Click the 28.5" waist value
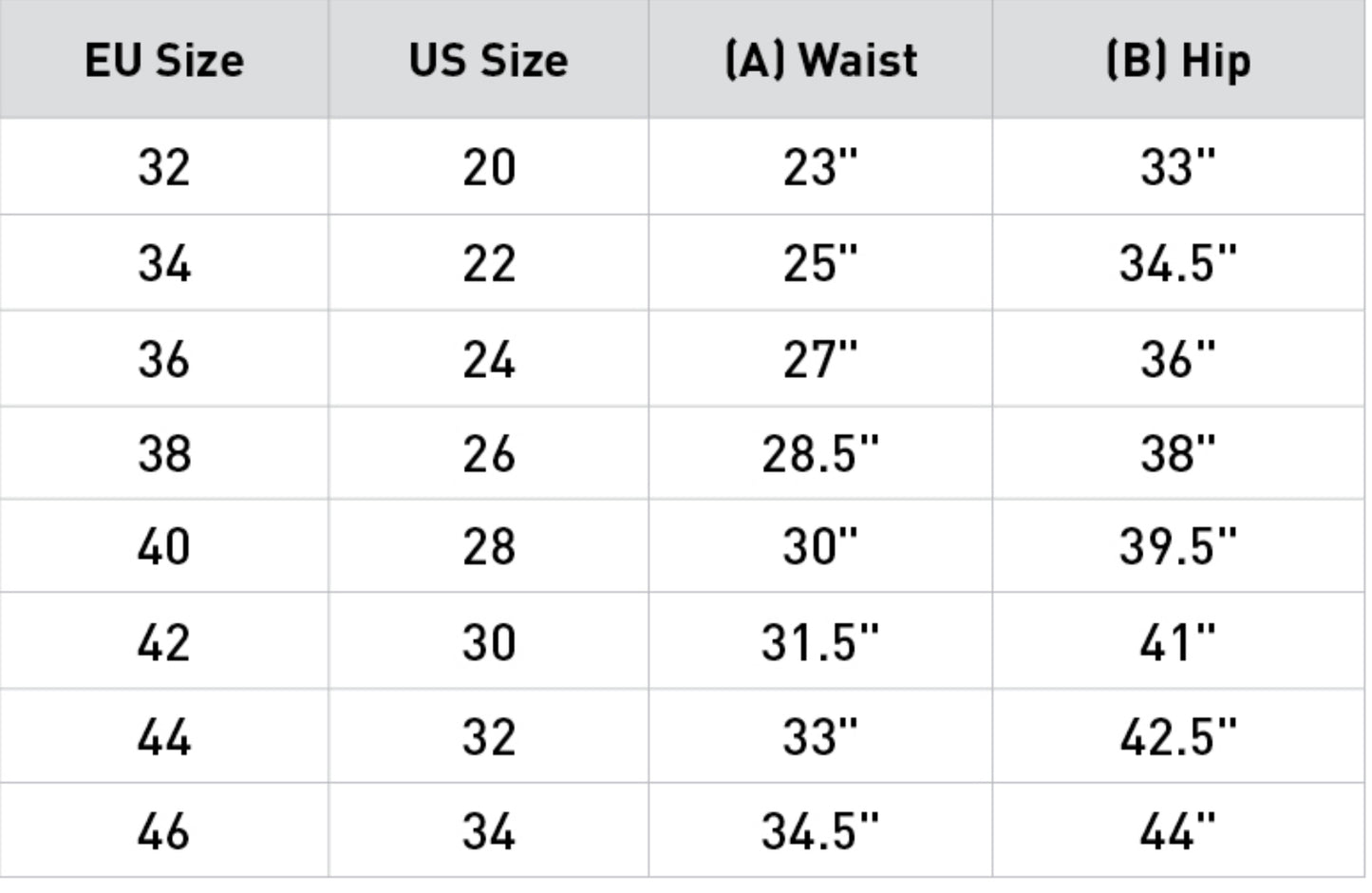1372x893 pixels. click(x=820, y=453)
